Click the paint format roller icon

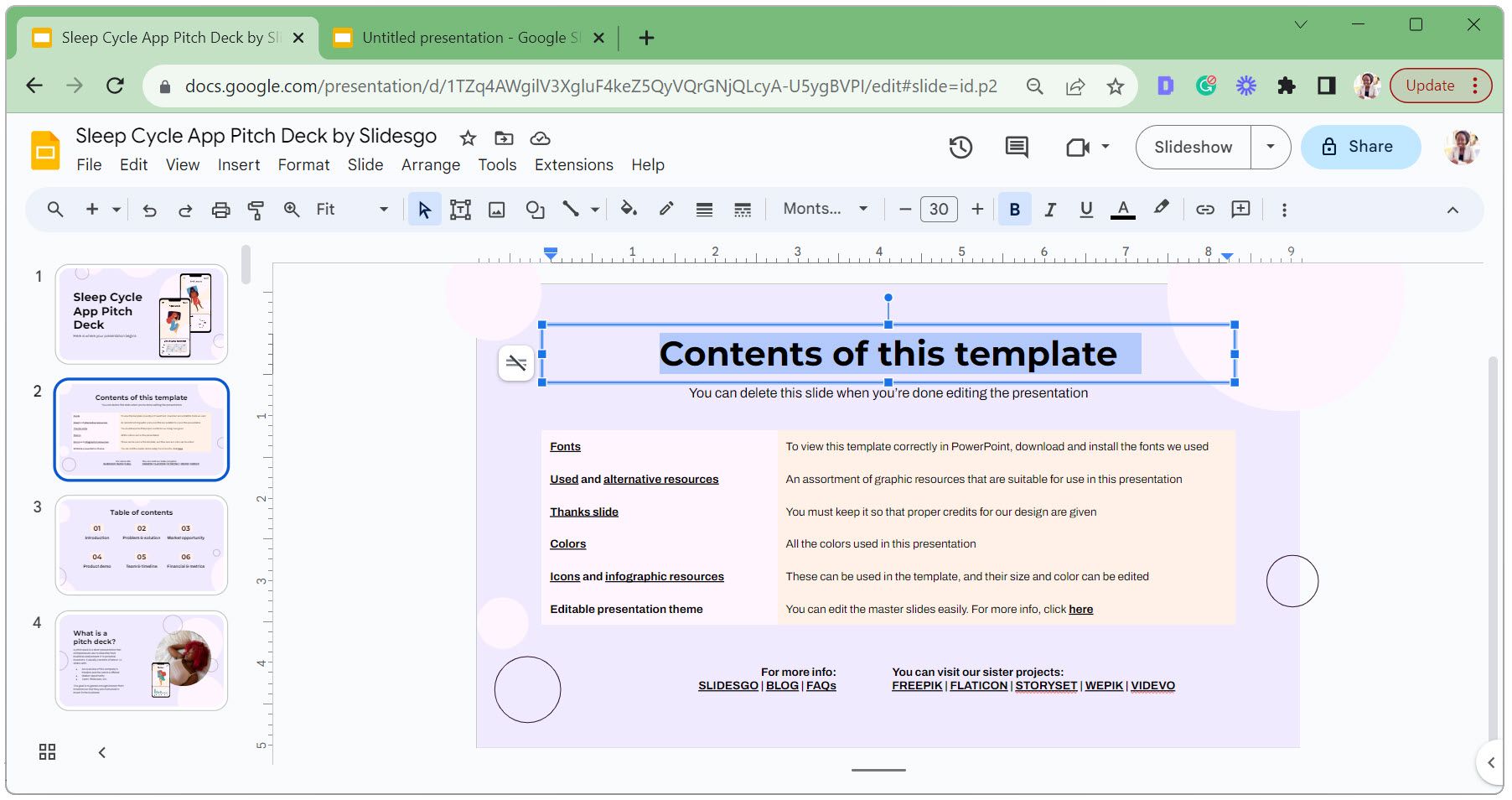click(x=256, y=210)
